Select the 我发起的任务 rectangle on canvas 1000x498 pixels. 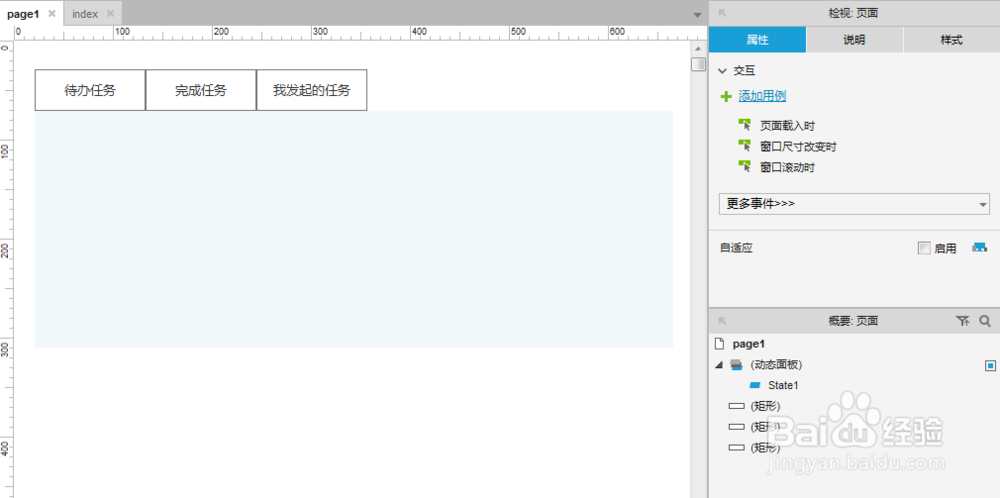pyautogui.click(x=312, y=90)
